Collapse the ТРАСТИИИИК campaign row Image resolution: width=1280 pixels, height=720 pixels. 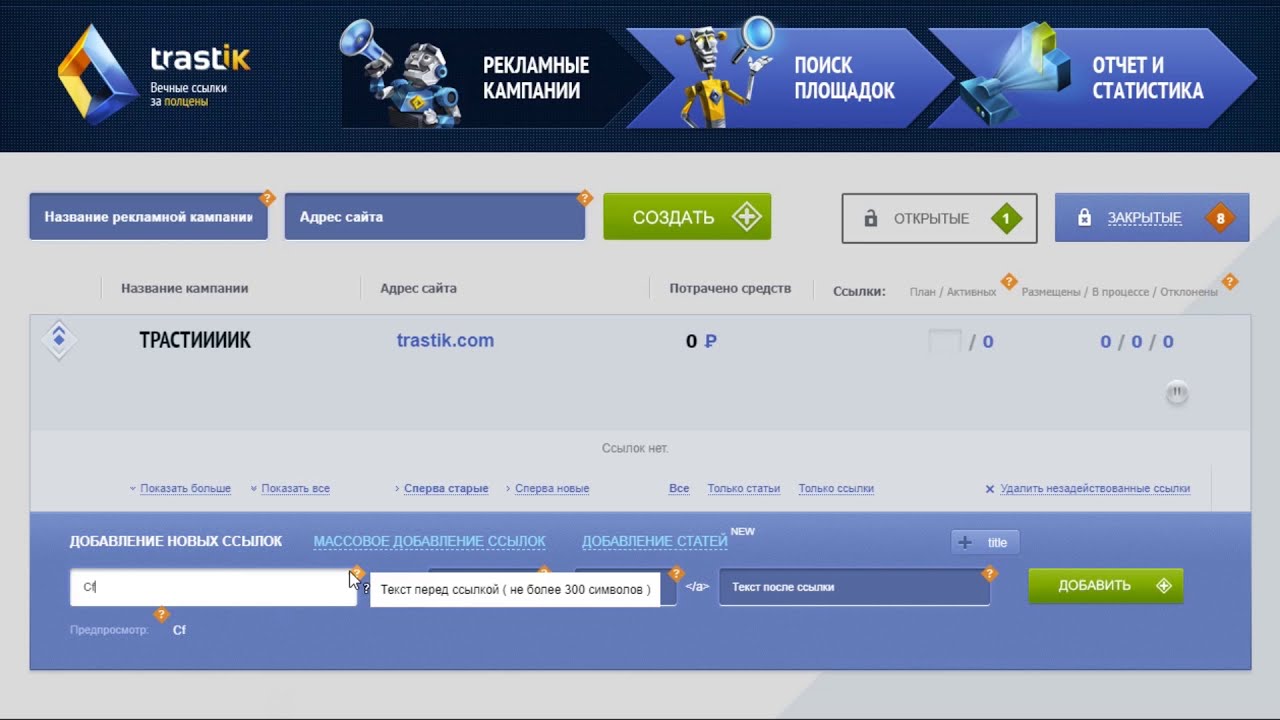59,340
